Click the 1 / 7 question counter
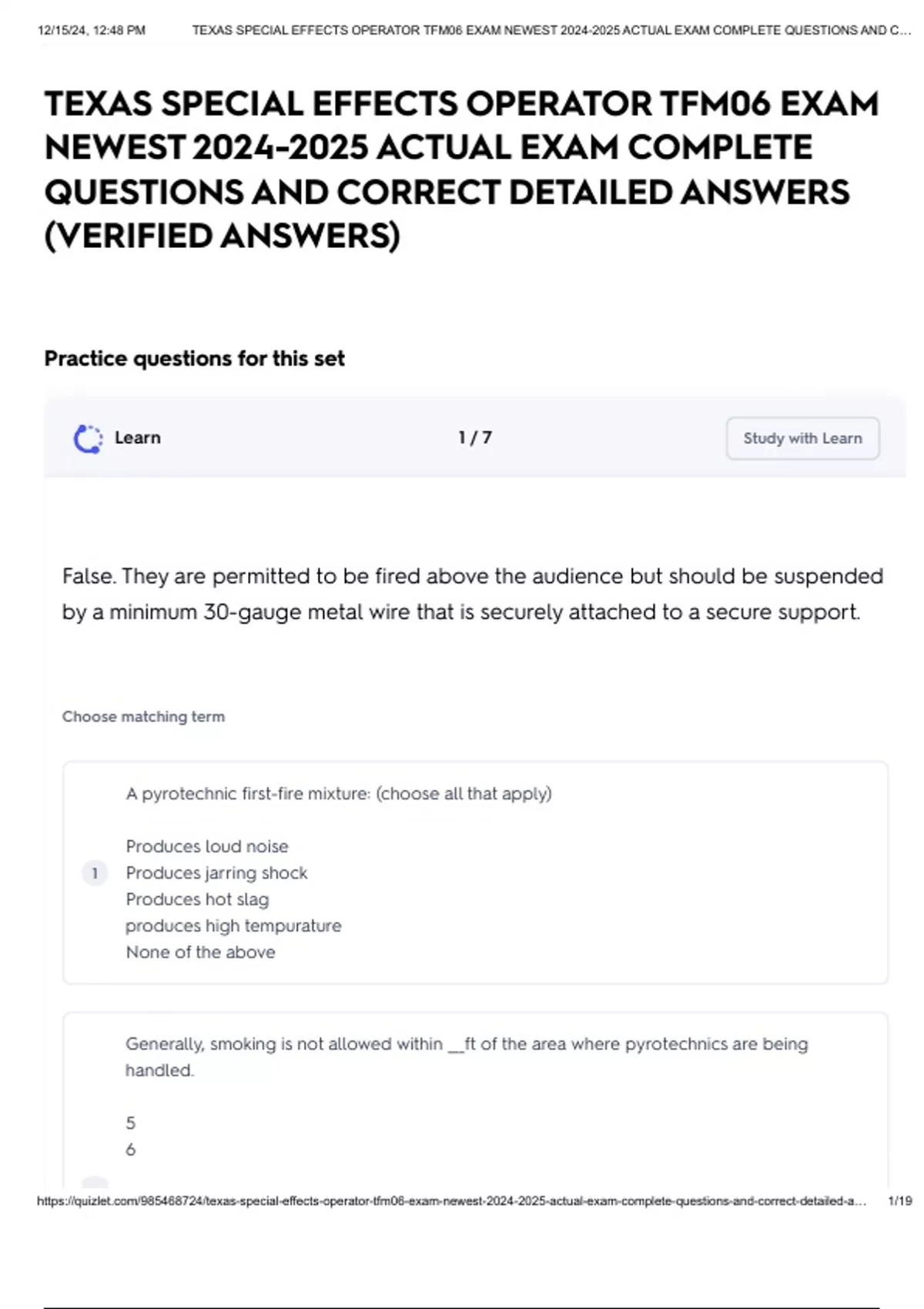This screenshot has height=1309, width=924. pyautogui.click(x=475, y=437)
